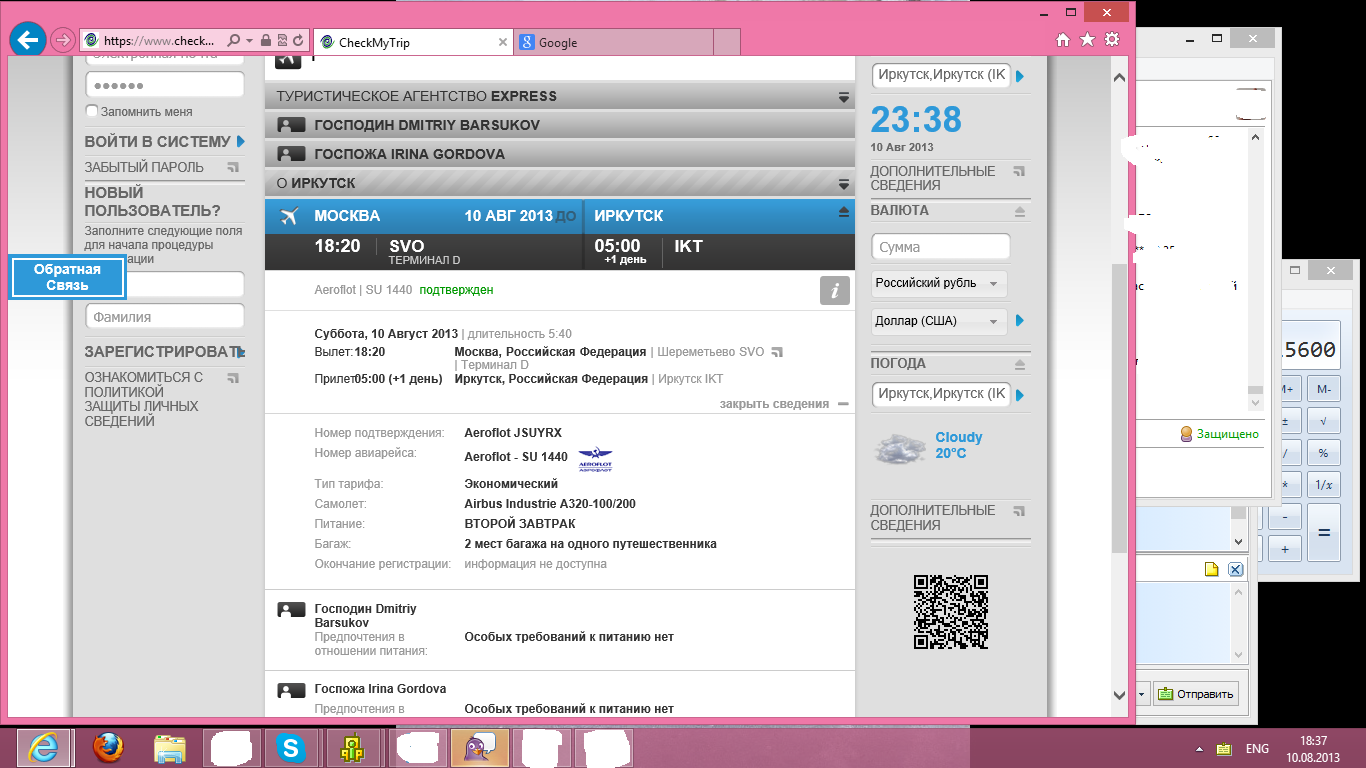
Task: Click the page vertical scrollbar thumb
Action: [x=1119, y=408]
